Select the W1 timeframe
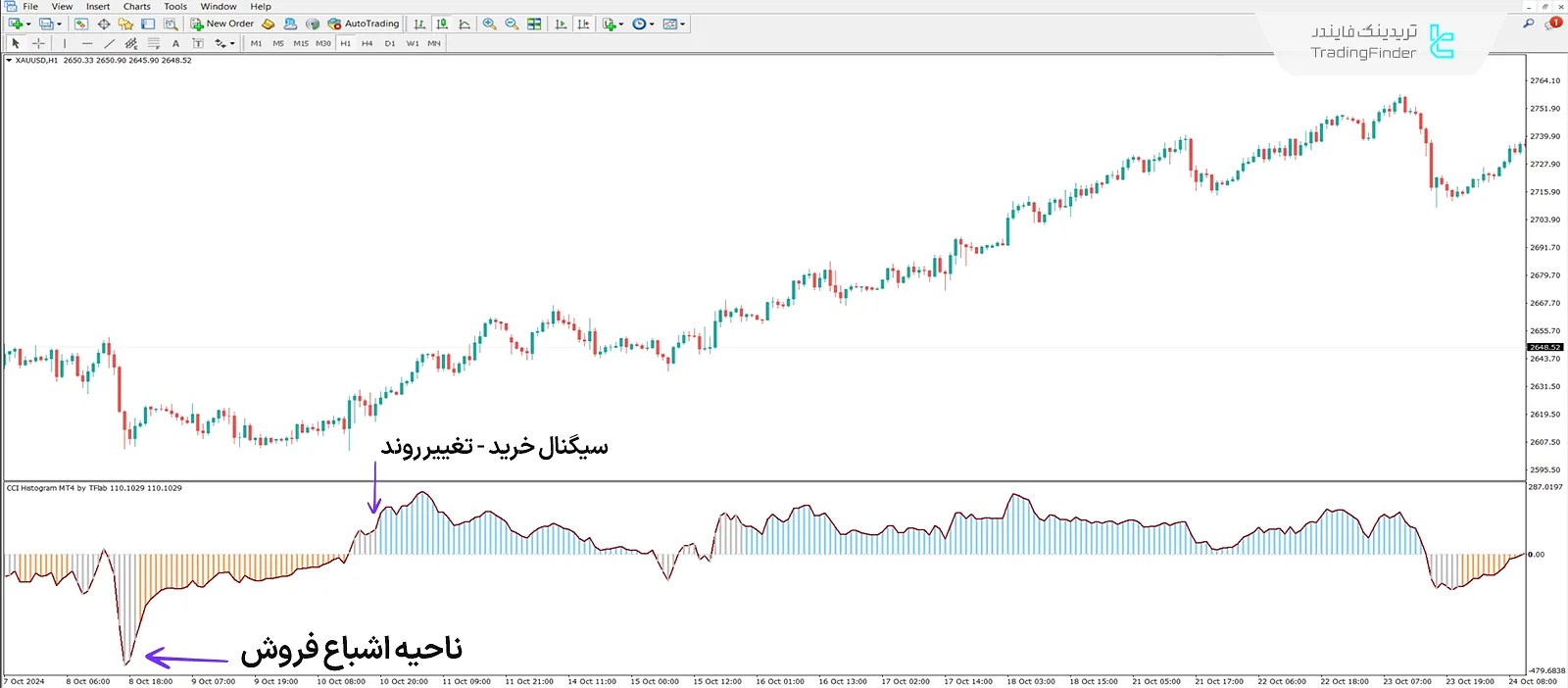 point(413,43)
